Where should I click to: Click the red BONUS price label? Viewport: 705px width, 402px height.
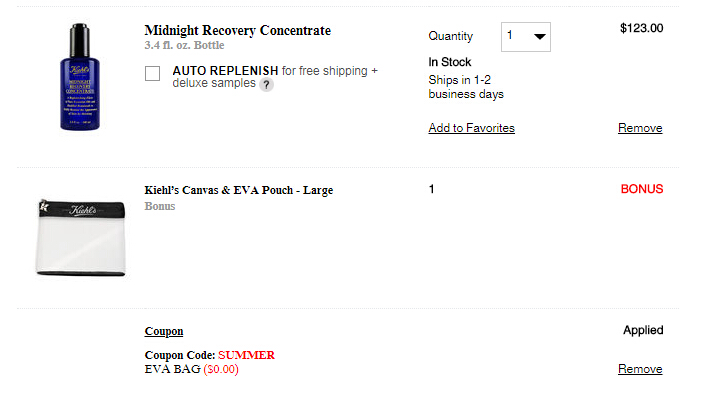pyautogui.click(x=641, y=189)
